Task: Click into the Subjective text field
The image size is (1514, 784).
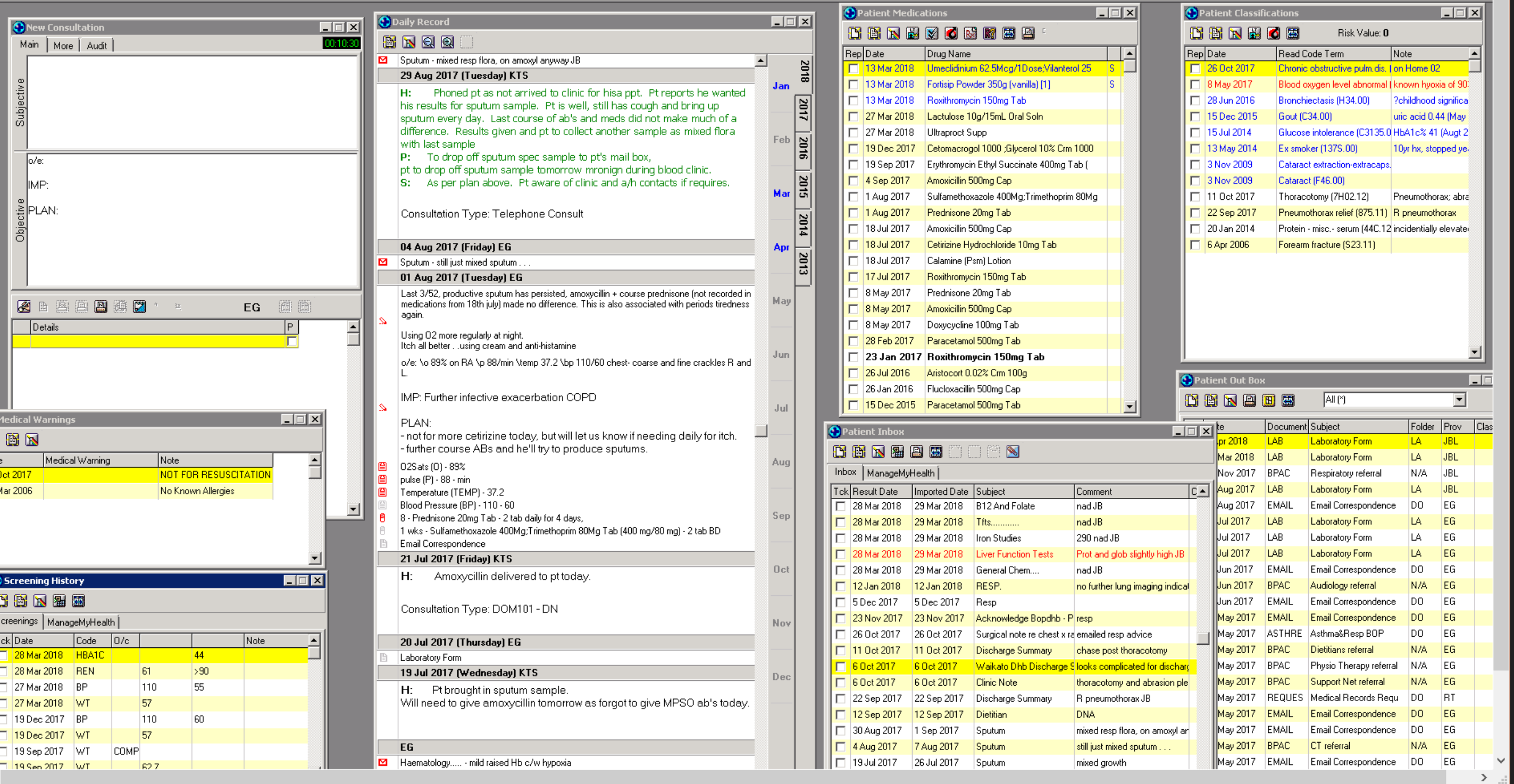Action: point(192,103)
